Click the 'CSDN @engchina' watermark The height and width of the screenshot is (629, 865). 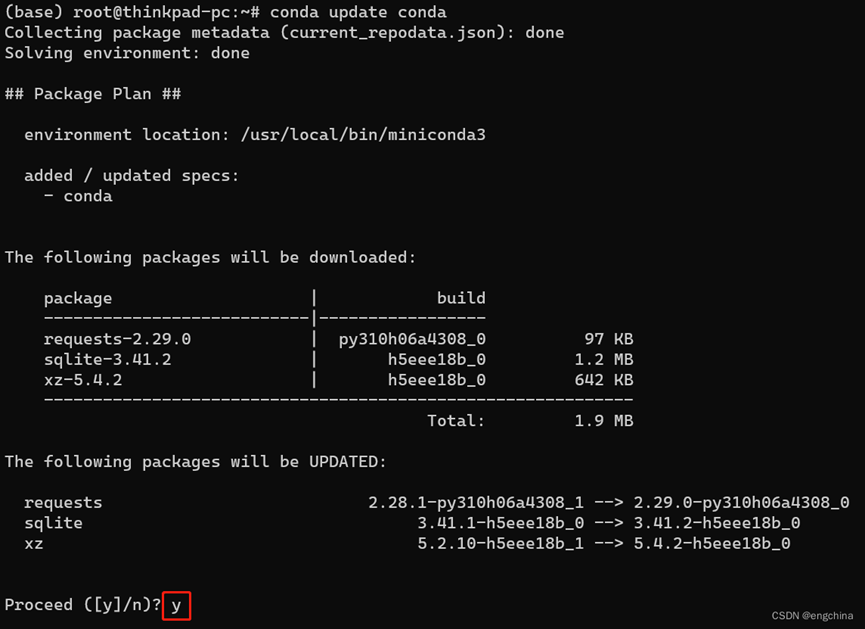[813, 616]
